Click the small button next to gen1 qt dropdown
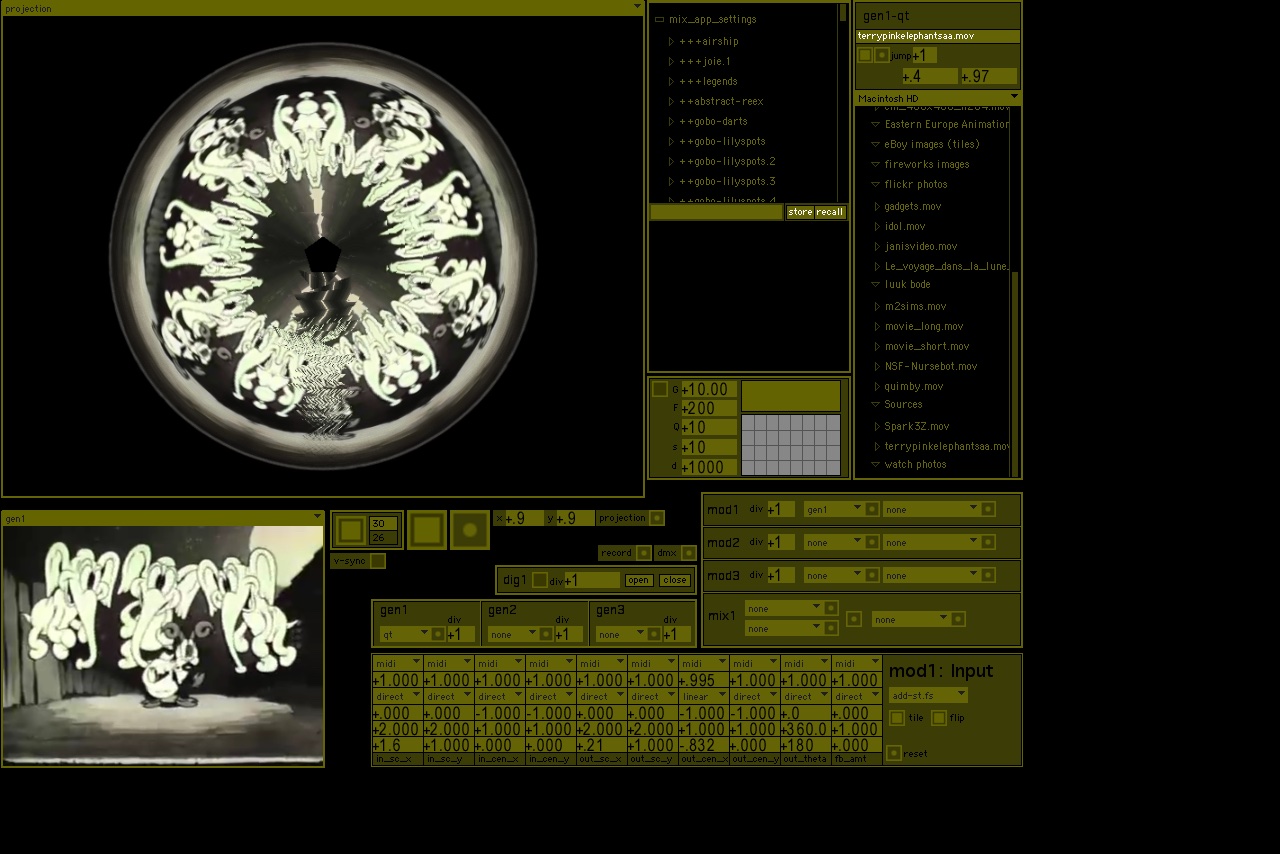 tap(438, 634)
